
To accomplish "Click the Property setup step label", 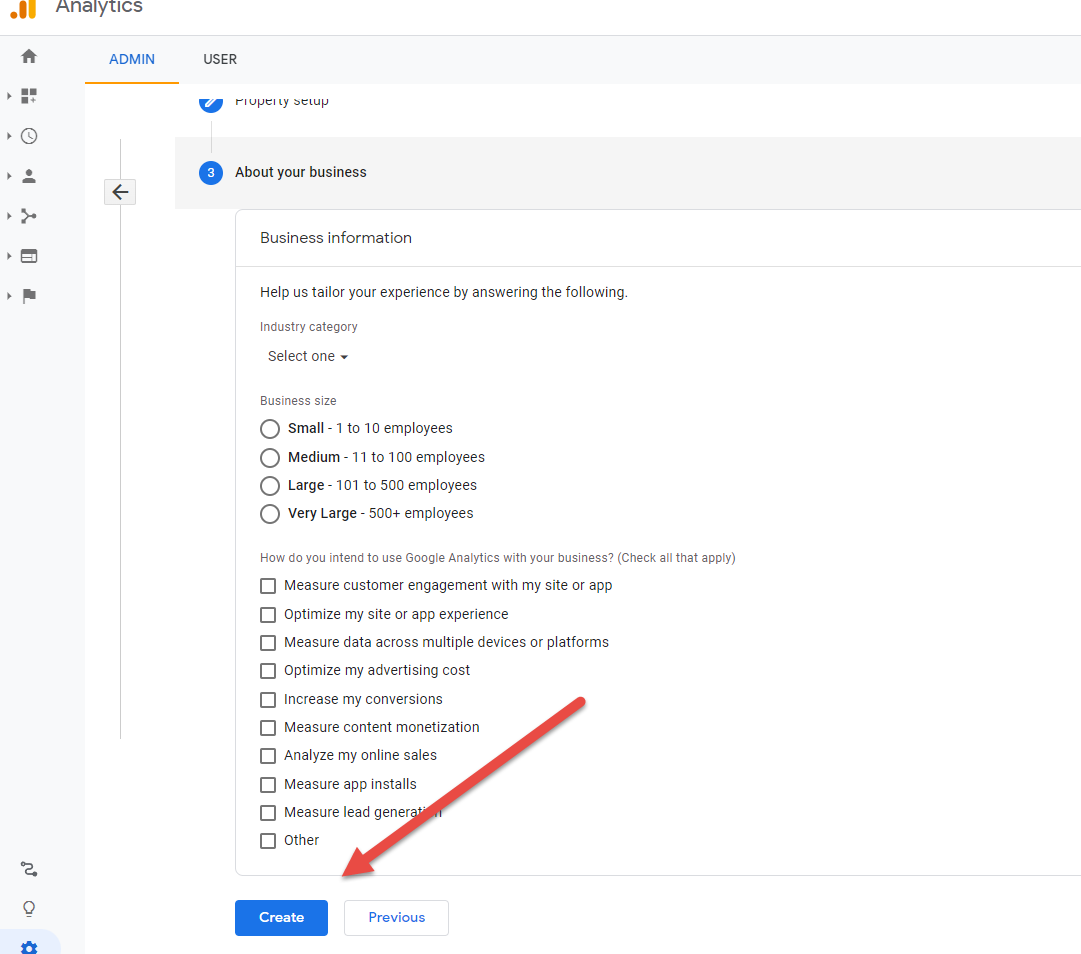I will [x=282, y=101].
